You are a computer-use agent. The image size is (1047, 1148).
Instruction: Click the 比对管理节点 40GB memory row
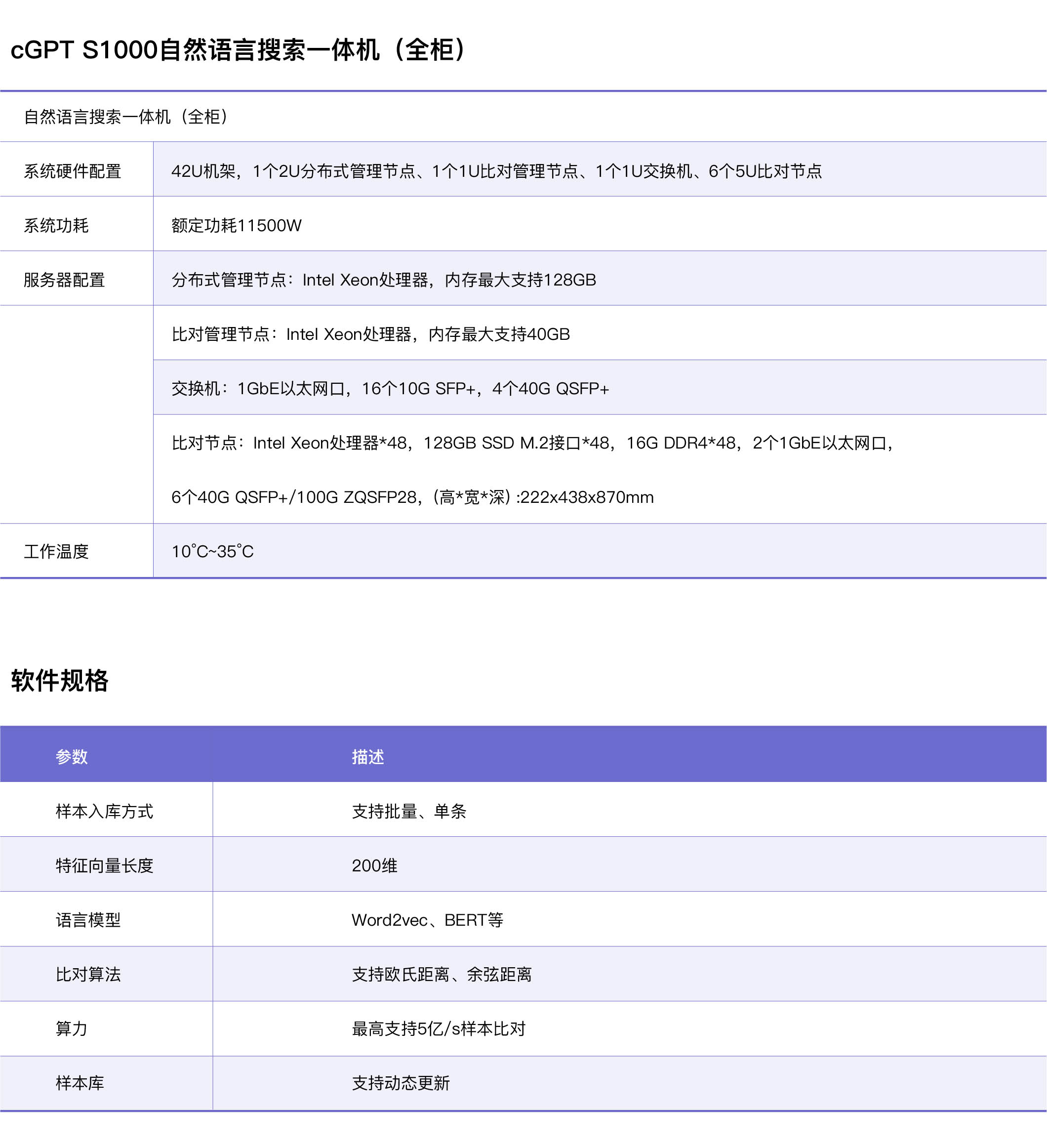click(x=370, y=334)
